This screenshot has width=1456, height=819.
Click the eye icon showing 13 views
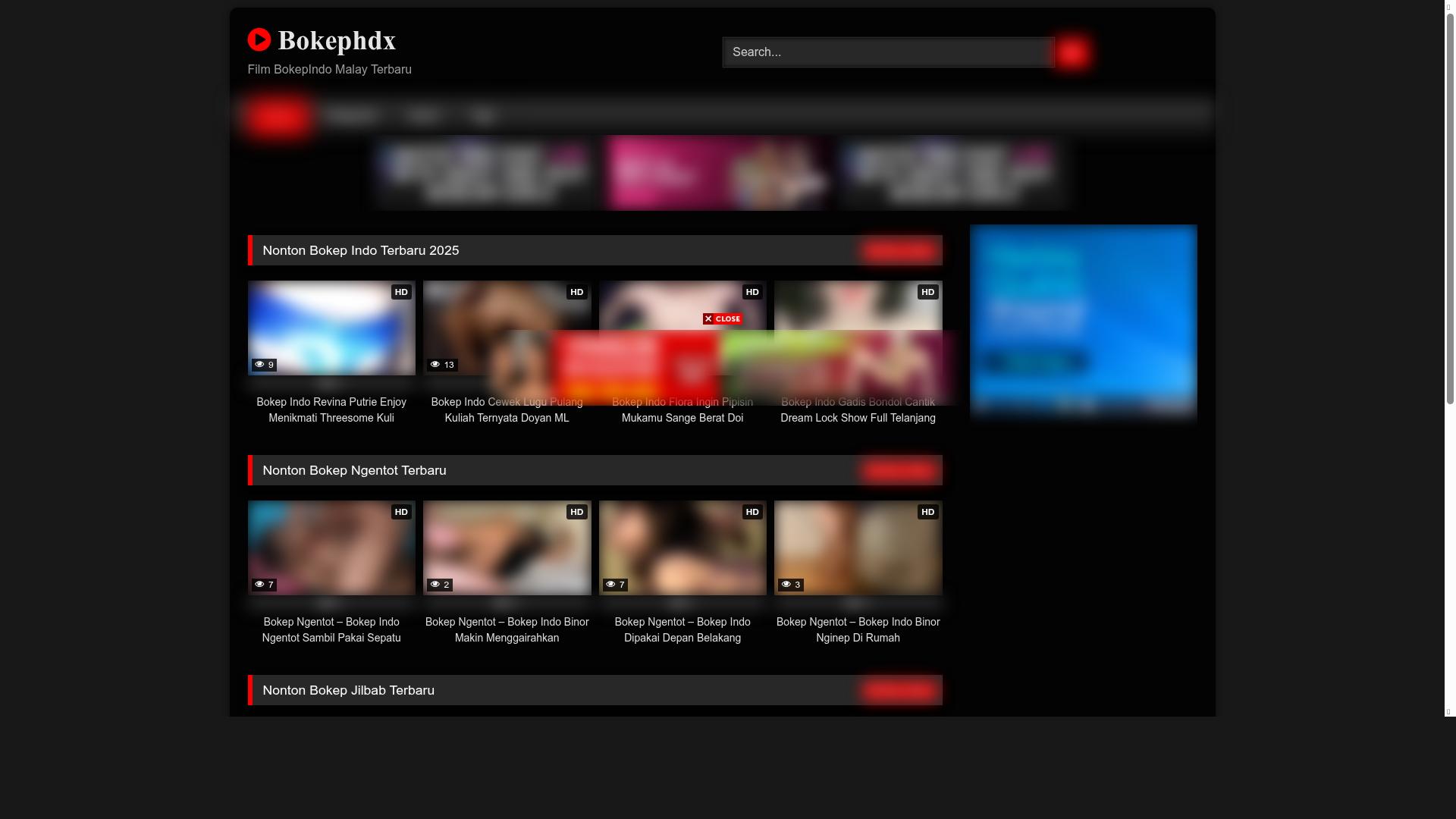tap(435, 365)
